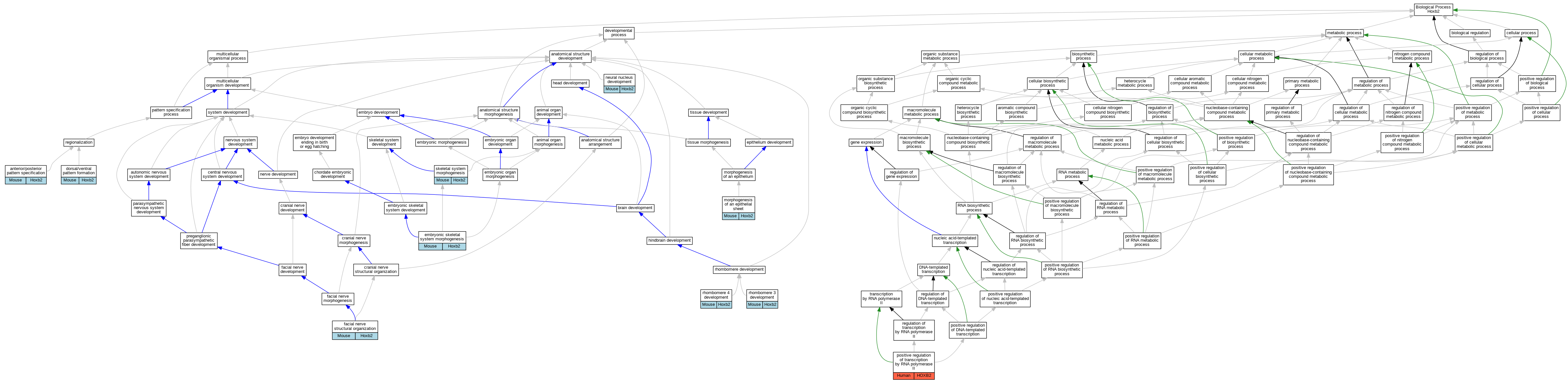Select the 'cranial nerve structural organization' node
The image size is (1568, 383).
[376, 270]
